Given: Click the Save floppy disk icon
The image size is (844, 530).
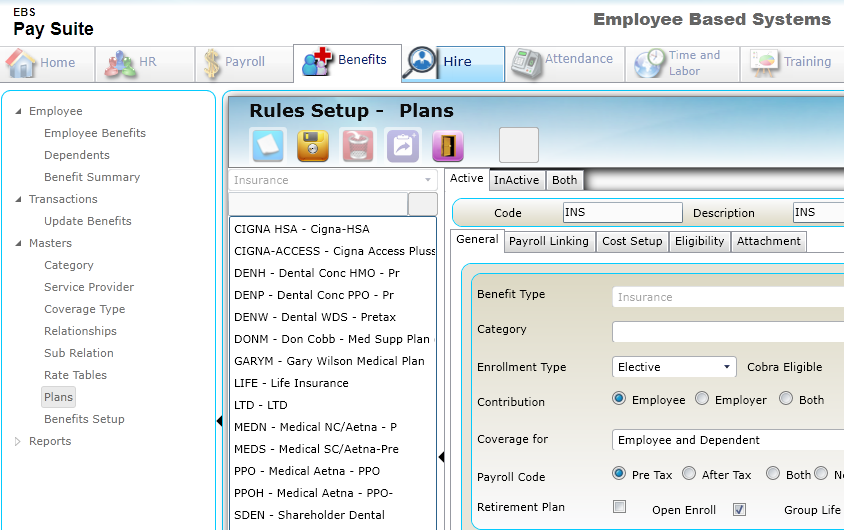Looking at the screenshot, I should (313, 146).
